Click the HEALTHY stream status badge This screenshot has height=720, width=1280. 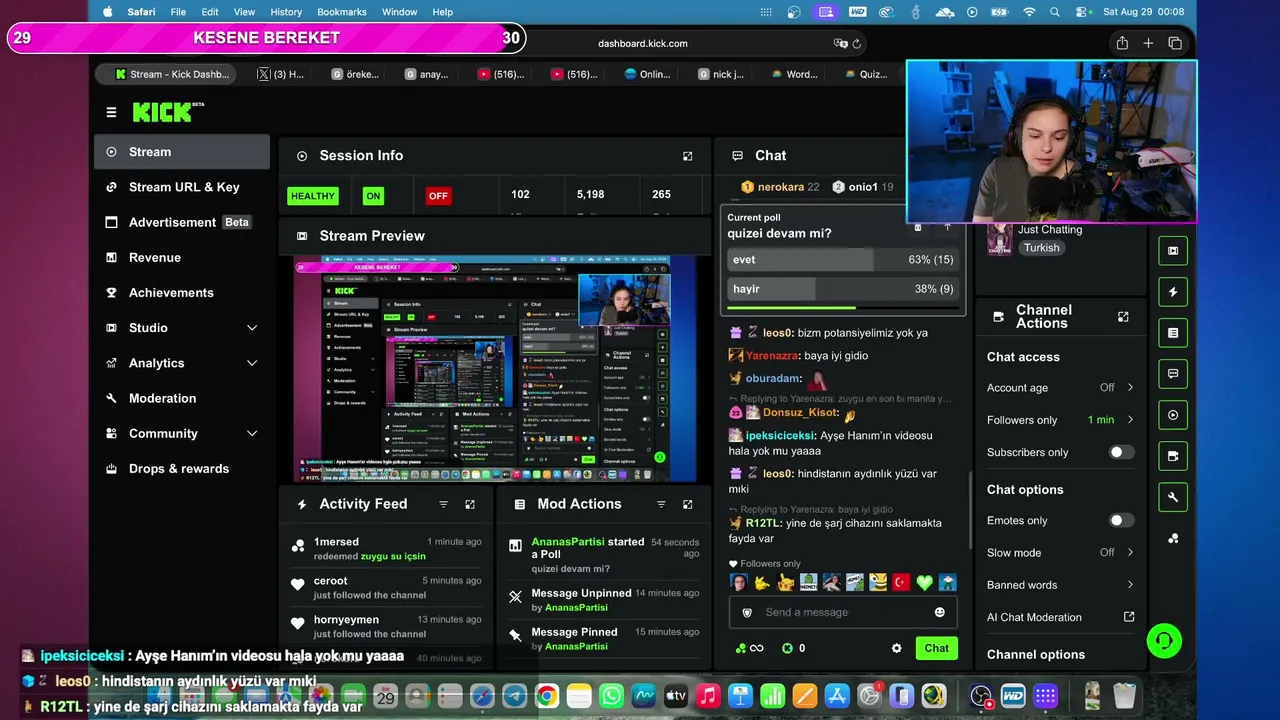(x=313, y=196)
